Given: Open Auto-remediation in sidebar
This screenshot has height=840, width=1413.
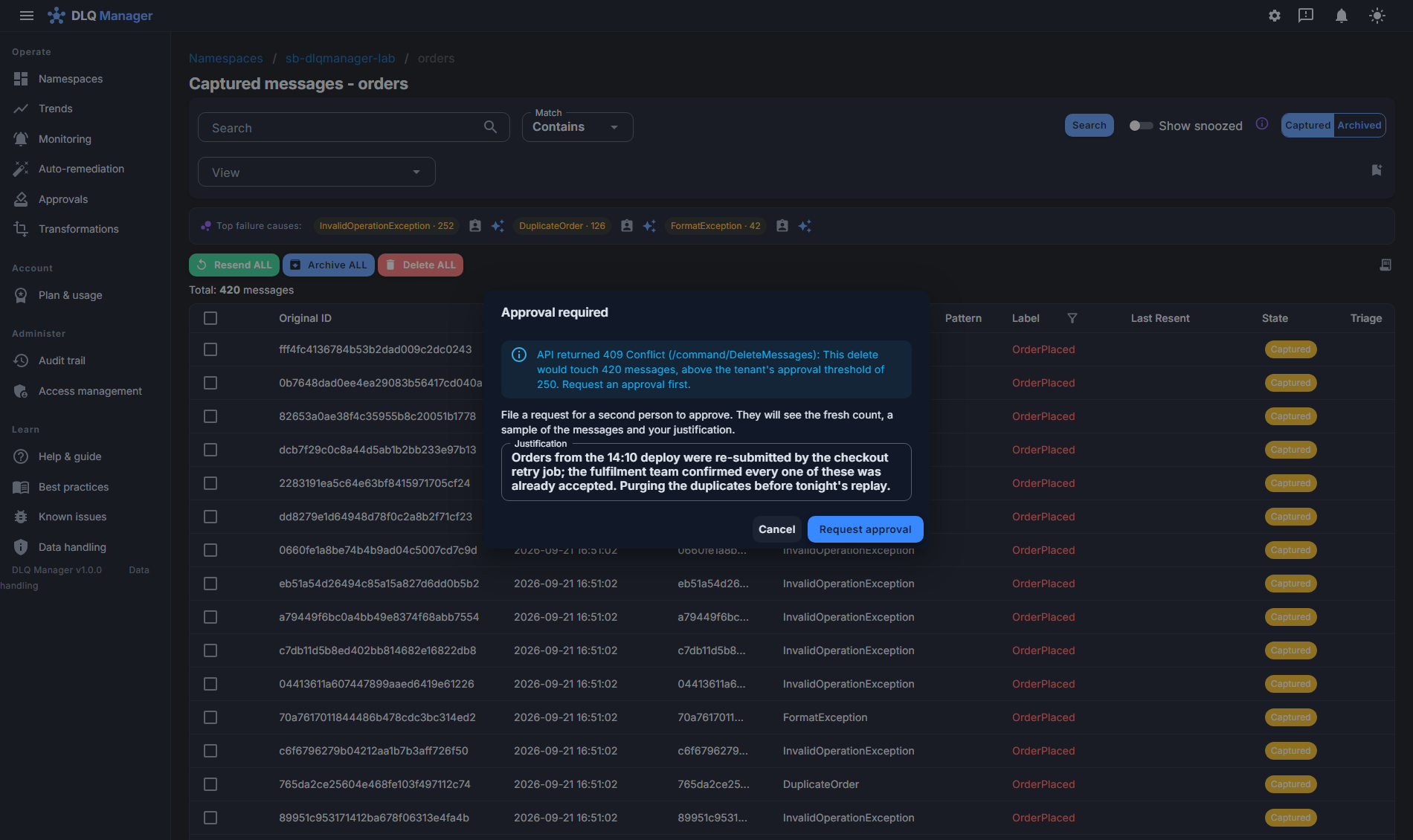Looking at the screenshot, I should (x=81, y=169).
